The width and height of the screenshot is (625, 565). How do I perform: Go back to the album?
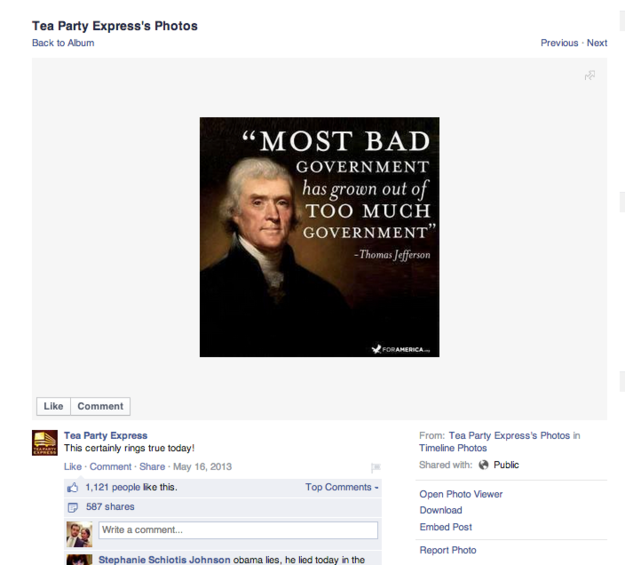point(63,43)
